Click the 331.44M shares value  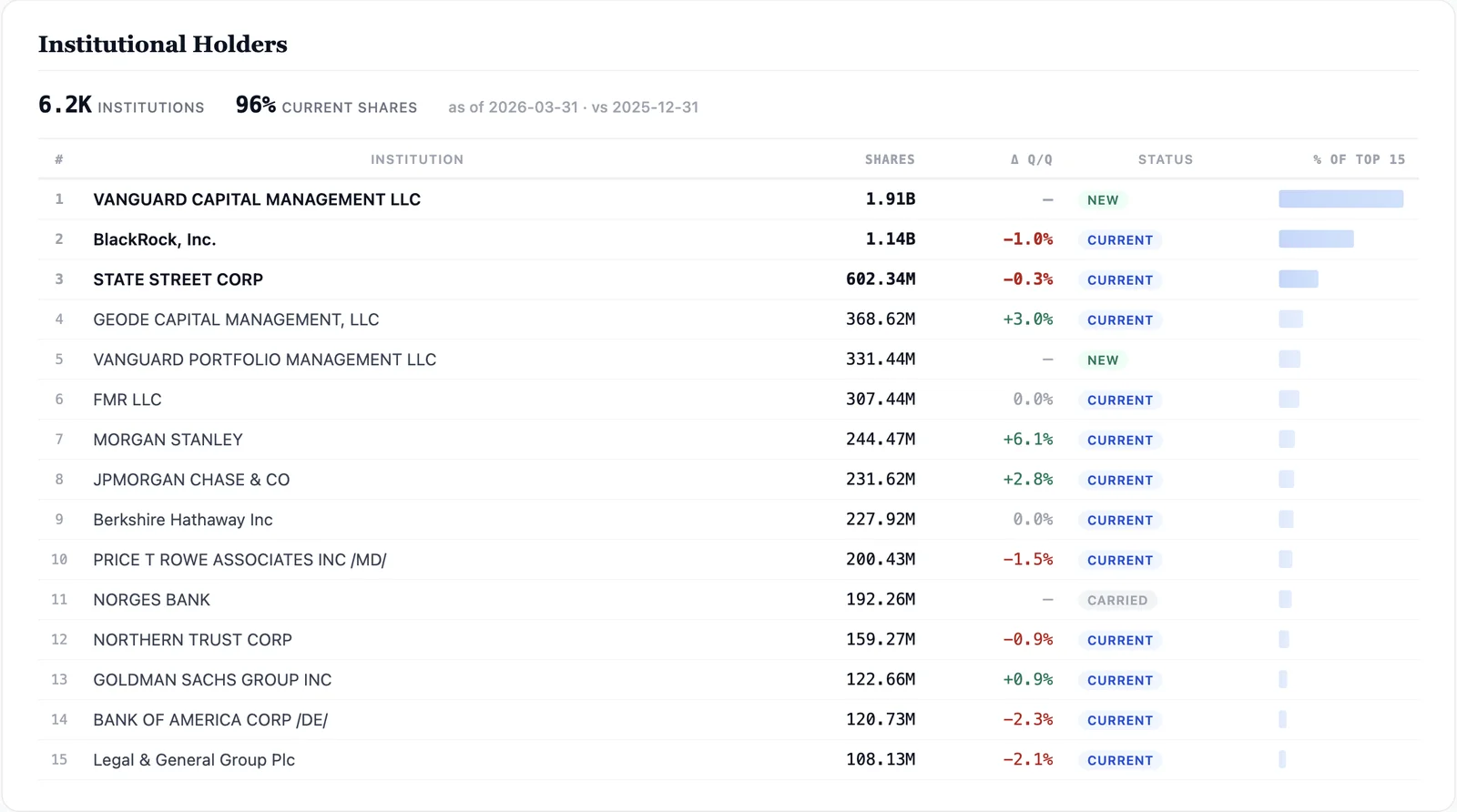click(x=881, y=360)
